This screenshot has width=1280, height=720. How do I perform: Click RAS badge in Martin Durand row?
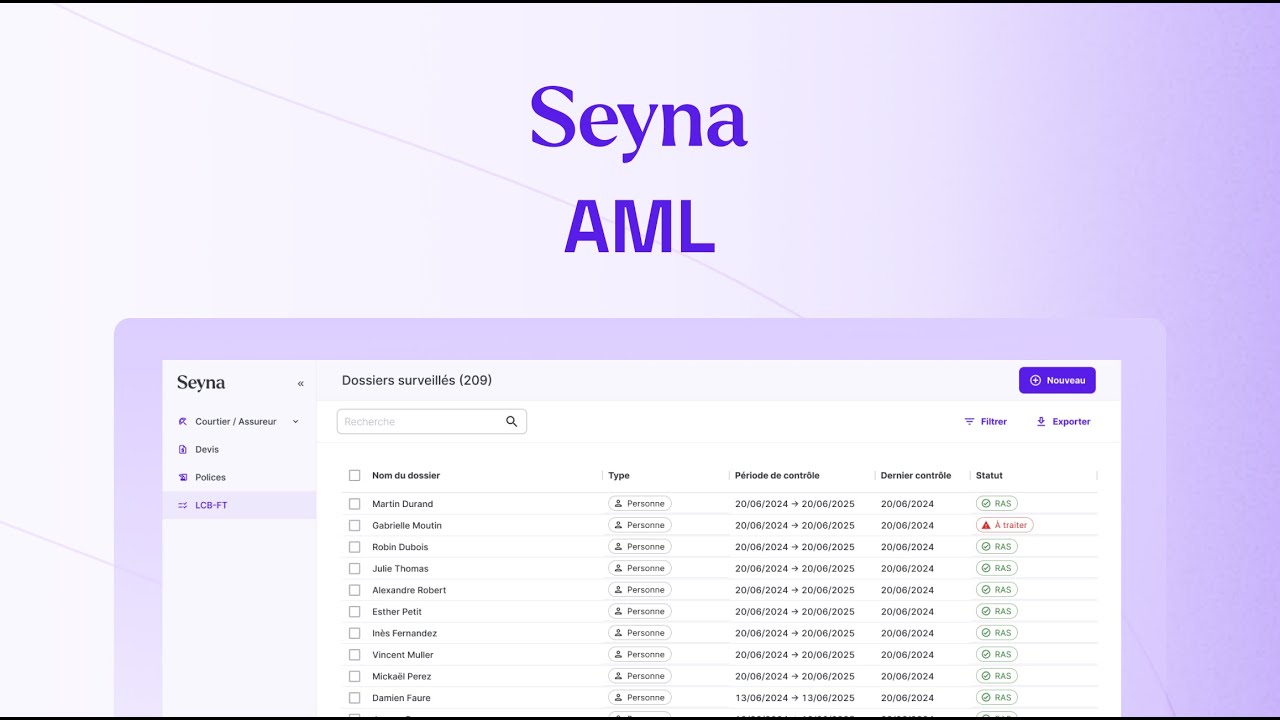(x=997, y=504)
